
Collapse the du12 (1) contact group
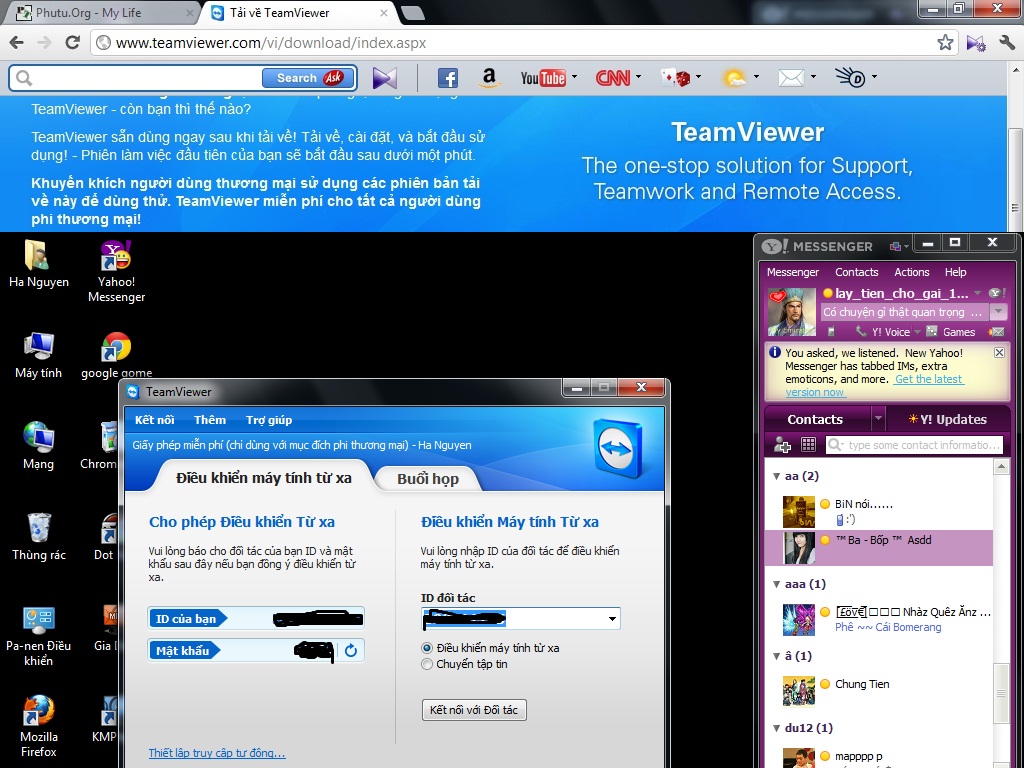pyautogui.click(x=776, y=728)
